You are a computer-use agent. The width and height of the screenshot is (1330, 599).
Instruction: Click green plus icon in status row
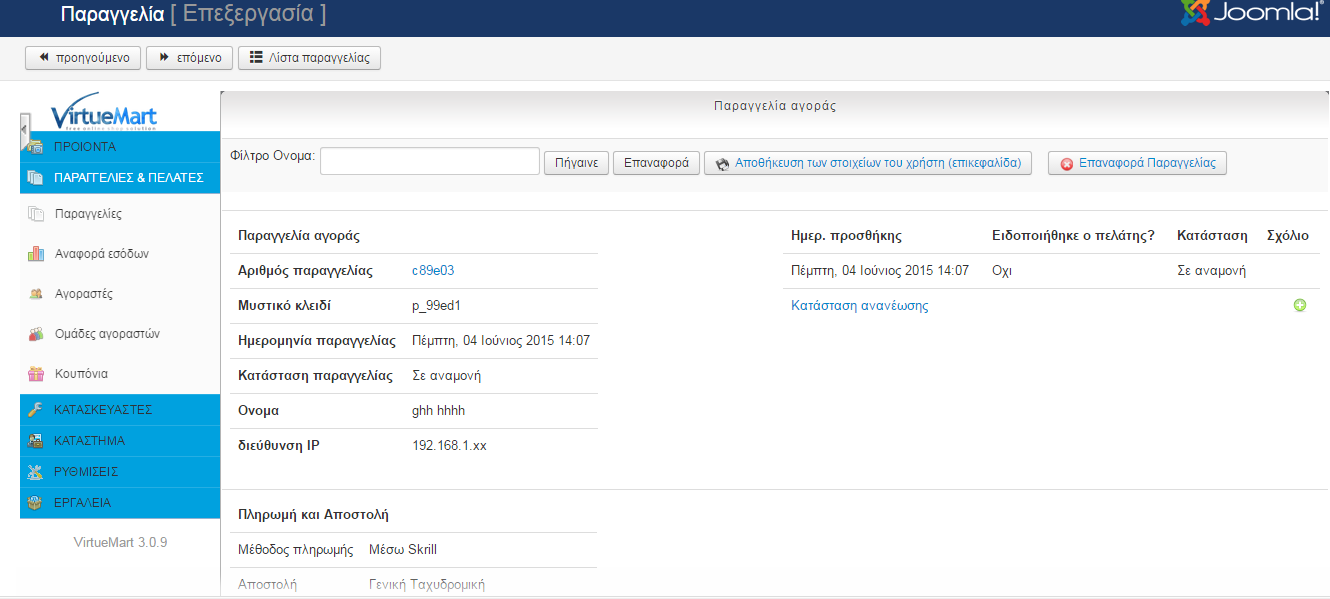pos(1300,305)
